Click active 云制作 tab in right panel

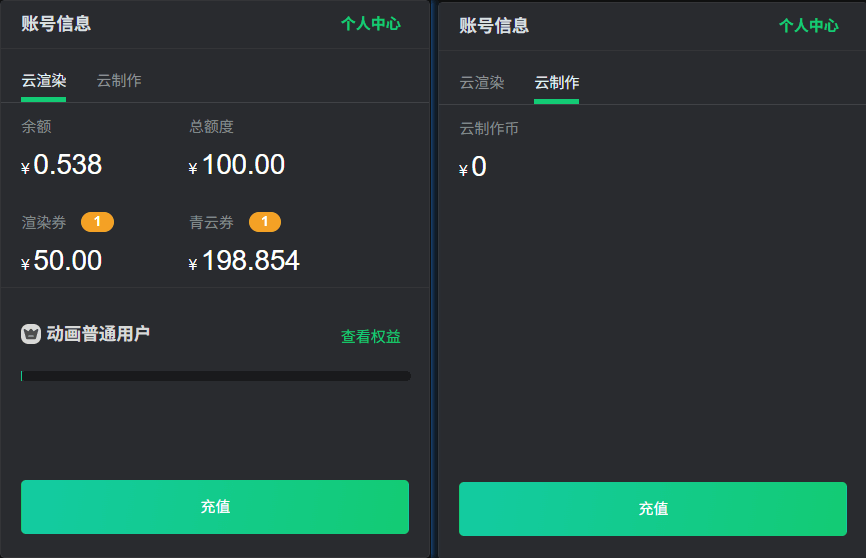(x=557, y=83)
